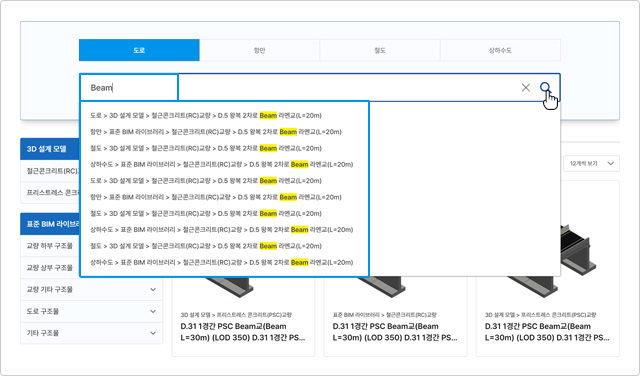Pick the last 상하수도 suggestion
This screenshot has width=640, height=376.
pyautogui.click(x=221, y=263)
